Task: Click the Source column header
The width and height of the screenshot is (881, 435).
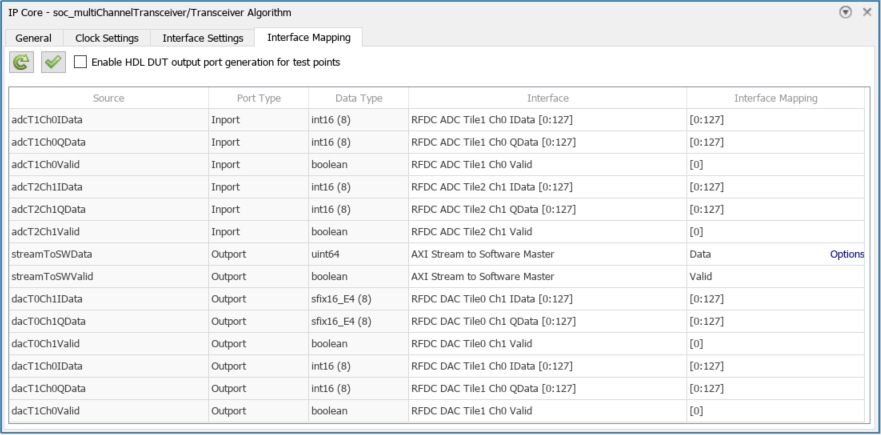Action: (x=108, y=98)
